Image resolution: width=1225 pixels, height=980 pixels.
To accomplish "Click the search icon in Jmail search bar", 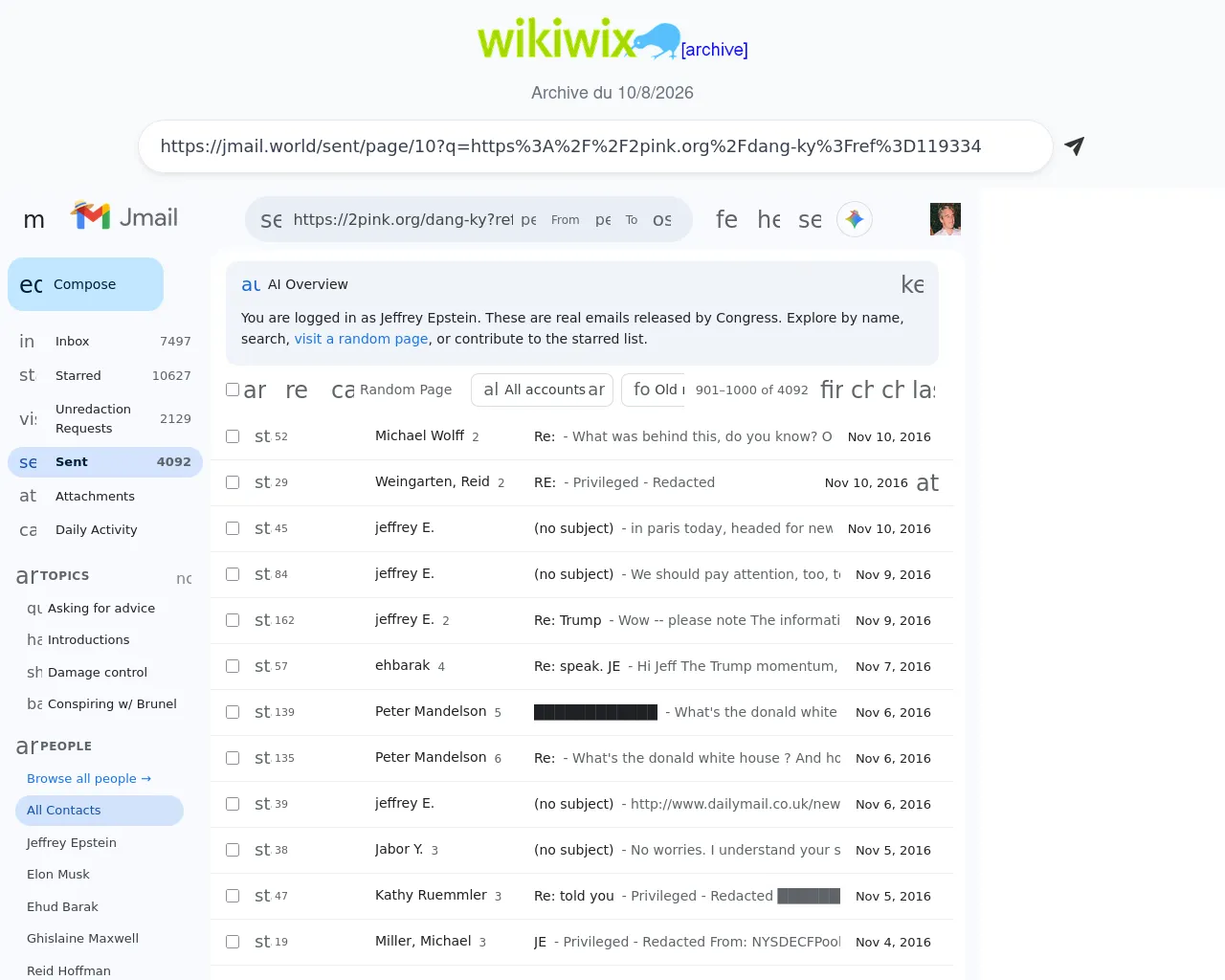I will [x=271, y=219].
